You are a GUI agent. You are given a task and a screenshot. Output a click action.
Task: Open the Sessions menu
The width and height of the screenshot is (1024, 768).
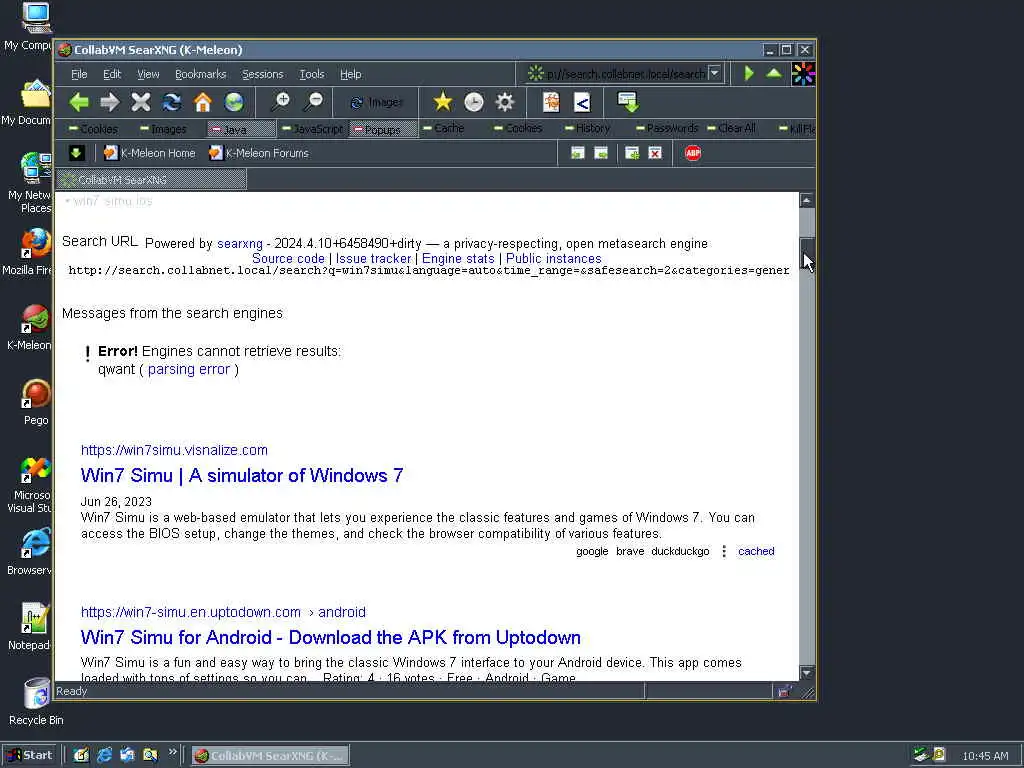coord(263,74)
